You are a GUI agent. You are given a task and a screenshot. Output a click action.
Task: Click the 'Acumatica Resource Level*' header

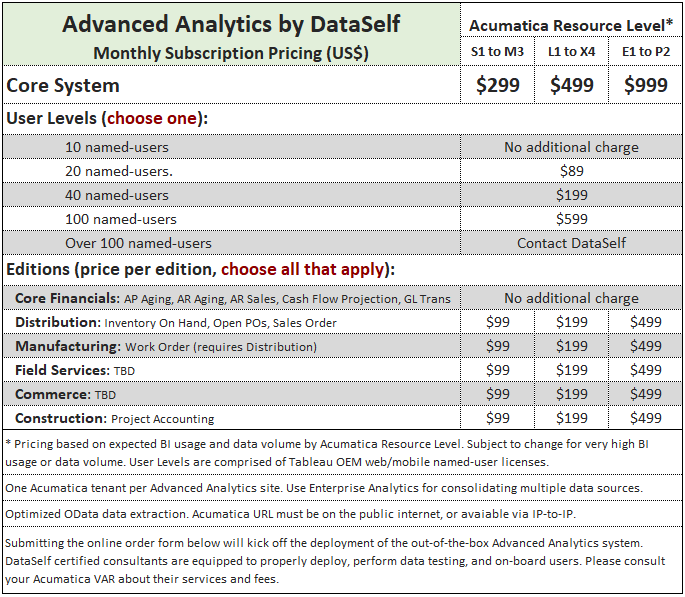(x=571, y=25)
